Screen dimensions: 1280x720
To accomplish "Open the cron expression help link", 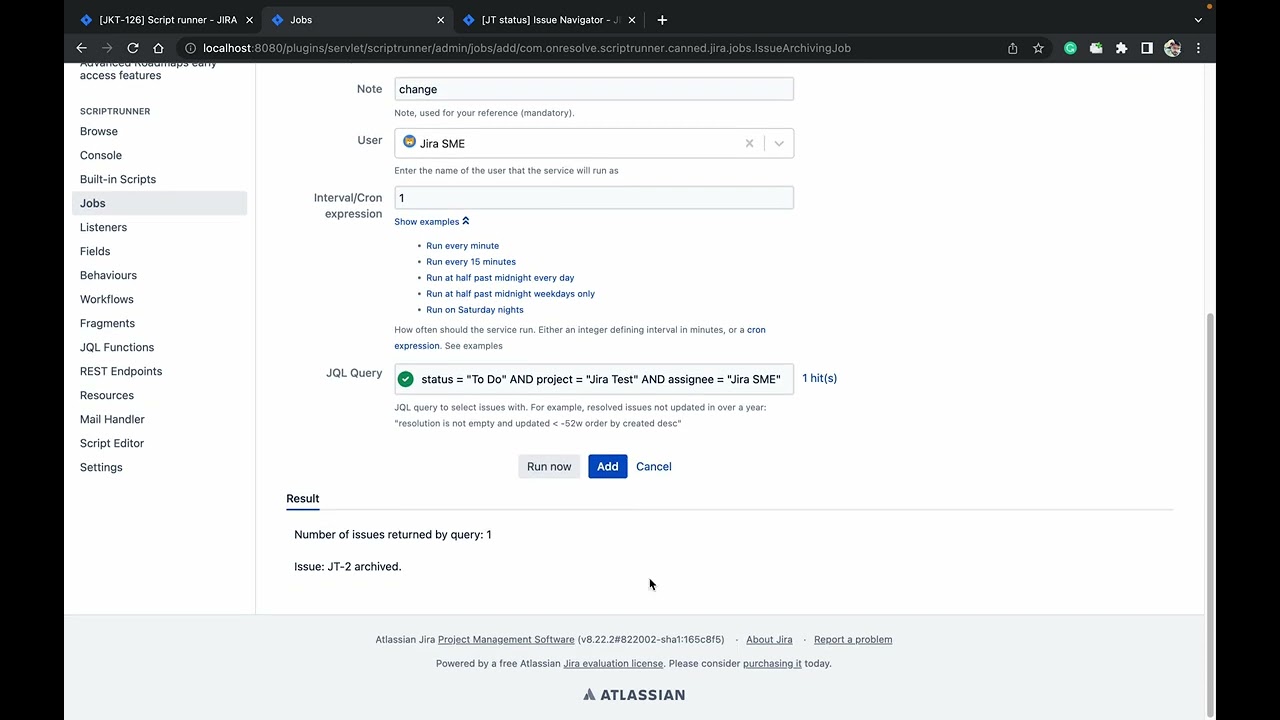I will tap(756, 330).
